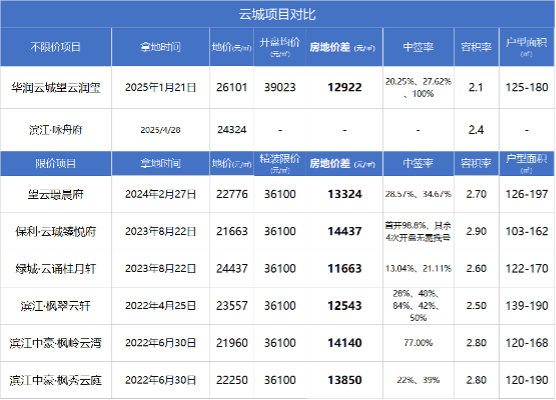Select unit area 126-197
The height and width of the screenshot is (400, 556).
coord(527,194)
